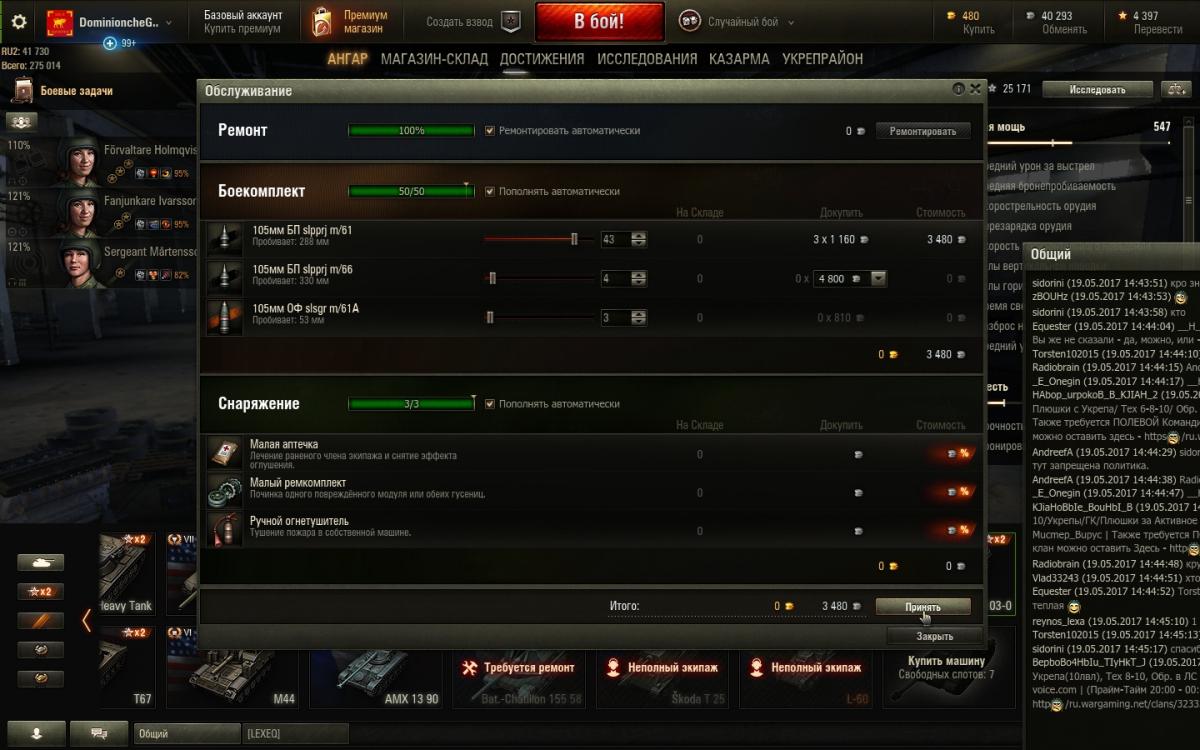
Task: Select the Малая аптечка consumable icon
Action: tap(223, 452)
